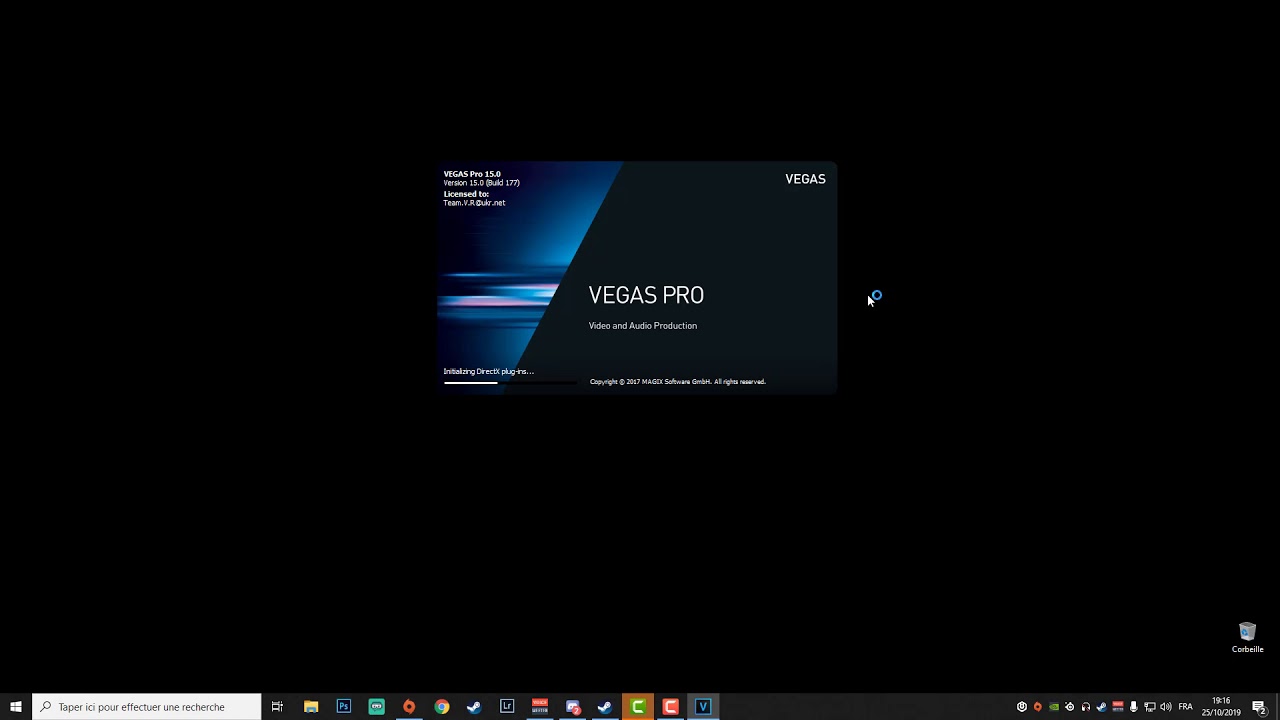Switch to VEGAS Pro taskbar icon
Viewport: 1280px width, 720px height.
(703, 707)
